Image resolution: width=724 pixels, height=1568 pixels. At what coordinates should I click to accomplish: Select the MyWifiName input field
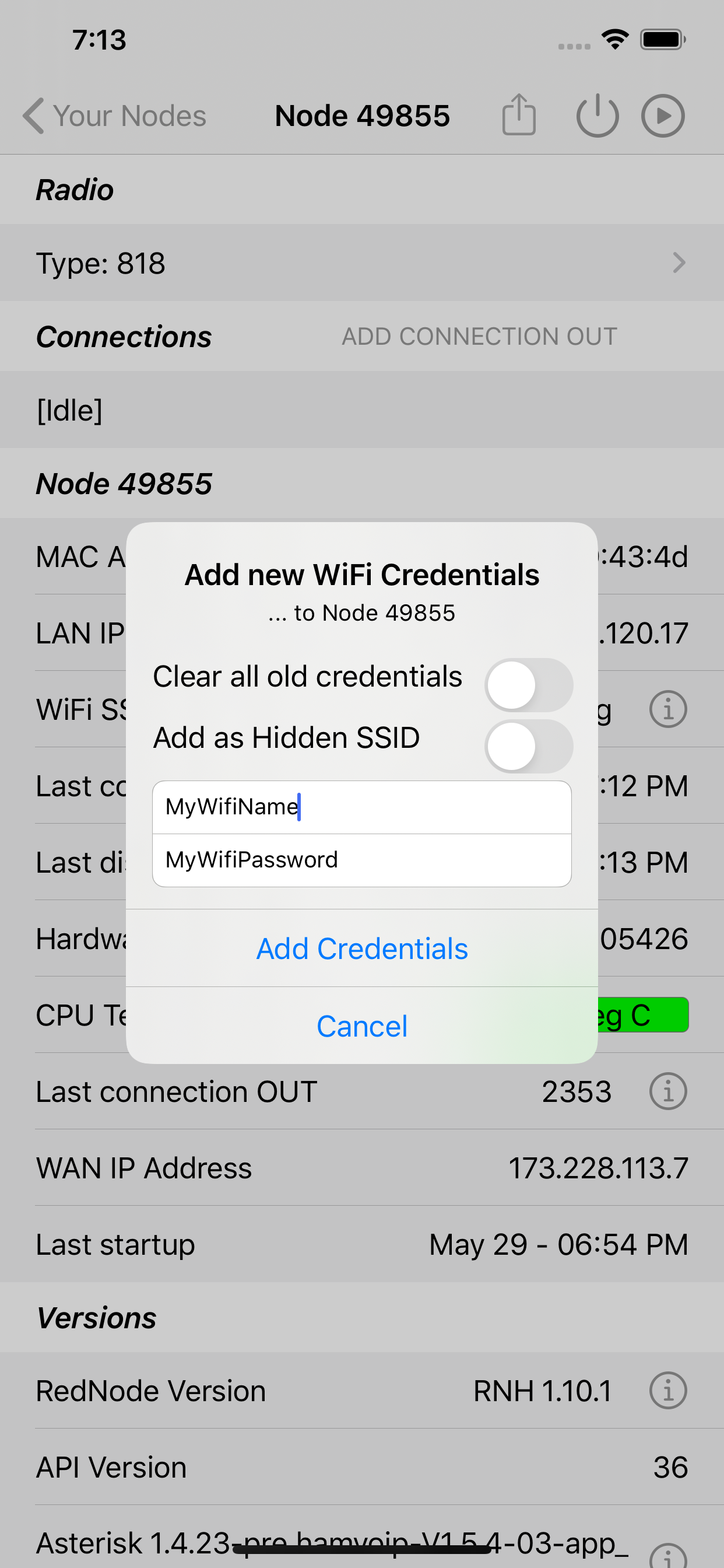tap(361, 807)
